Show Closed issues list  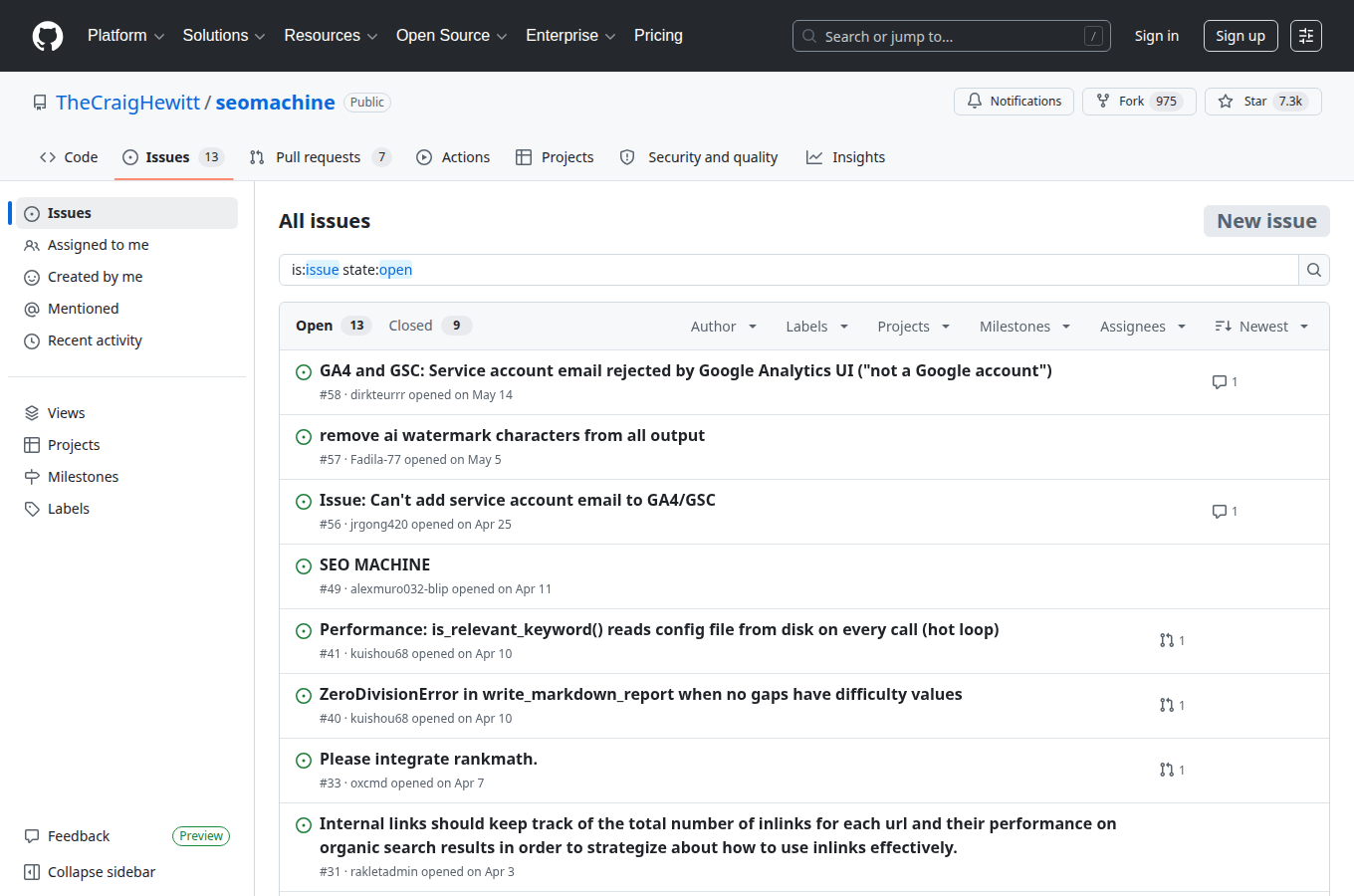point(429,326)
